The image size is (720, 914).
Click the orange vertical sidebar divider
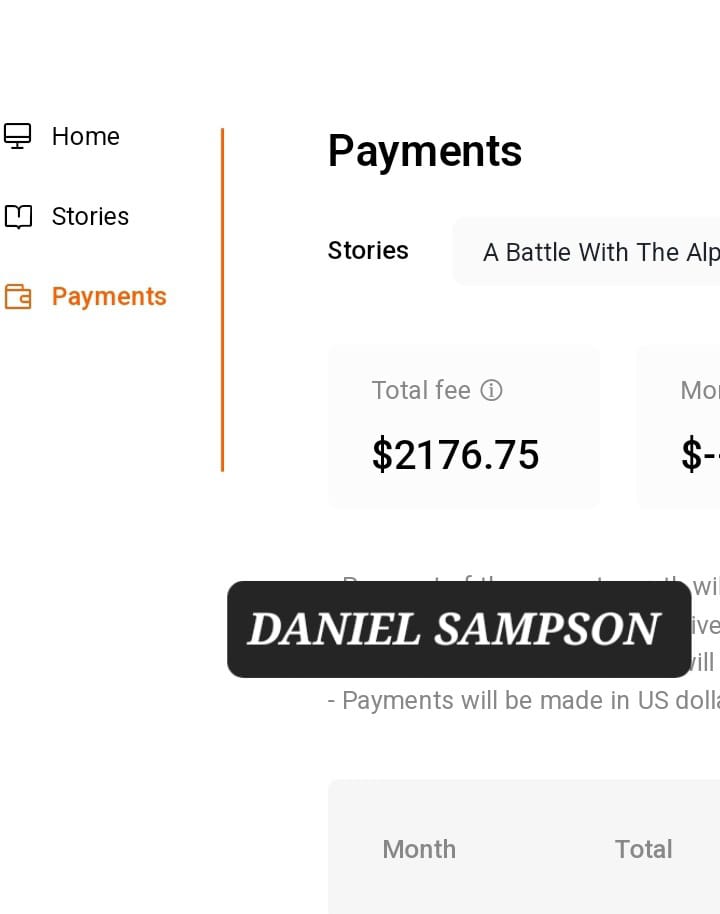point(222,300)
